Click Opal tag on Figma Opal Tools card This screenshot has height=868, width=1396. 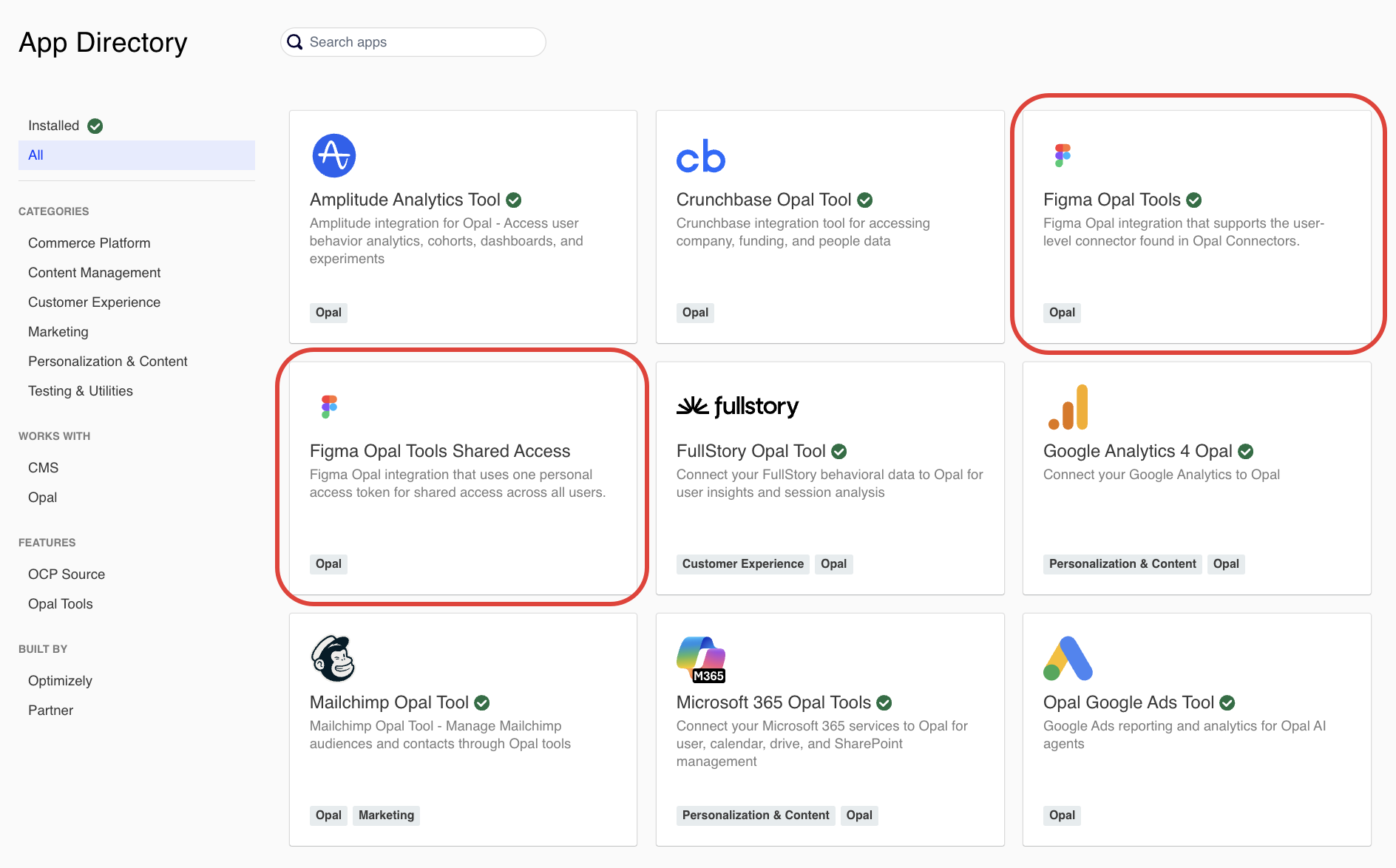tap(1062, 313)
